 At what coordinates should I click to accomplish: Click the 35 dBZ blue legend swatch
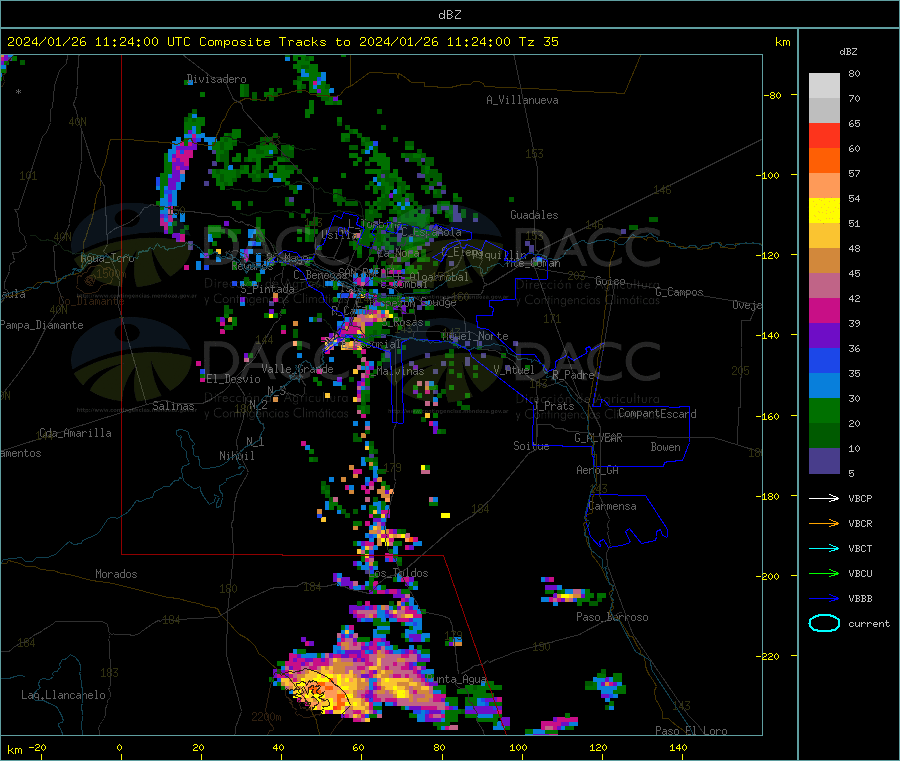tap(824, 360)
